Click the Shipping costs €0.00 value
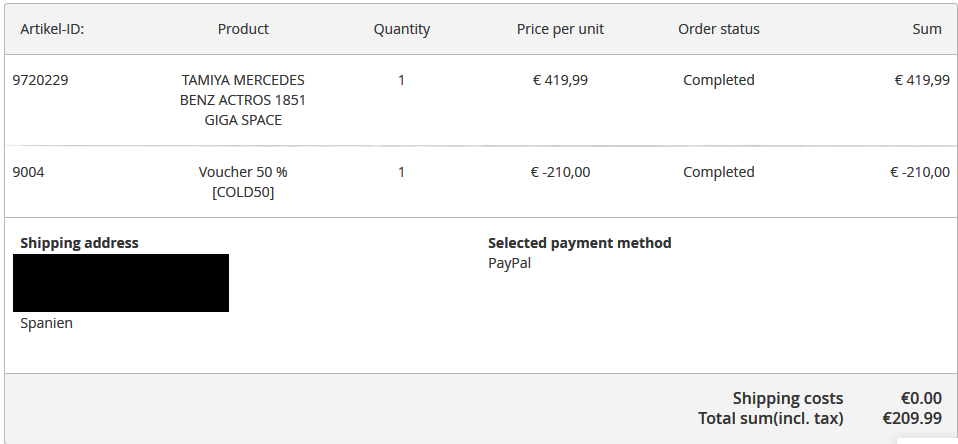958x444 pixels. (x=921, y=399)
